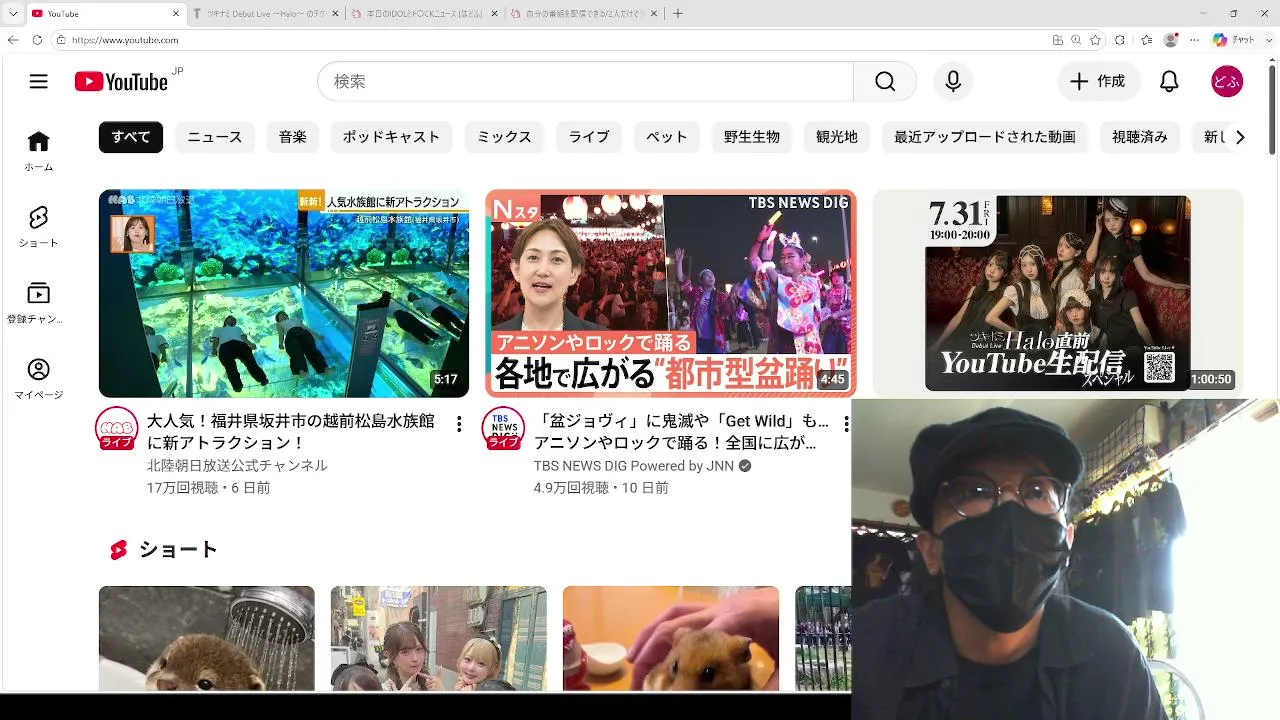Open options menu for the 盆ジョヴィ video
1280x720 pixels.
click(x=846, y=424)
